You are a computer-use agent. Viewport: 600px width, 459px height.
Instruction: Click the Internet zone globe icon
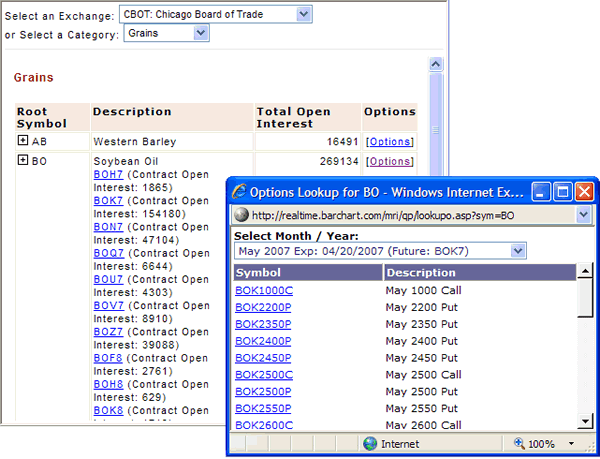(x=370, y=443)
